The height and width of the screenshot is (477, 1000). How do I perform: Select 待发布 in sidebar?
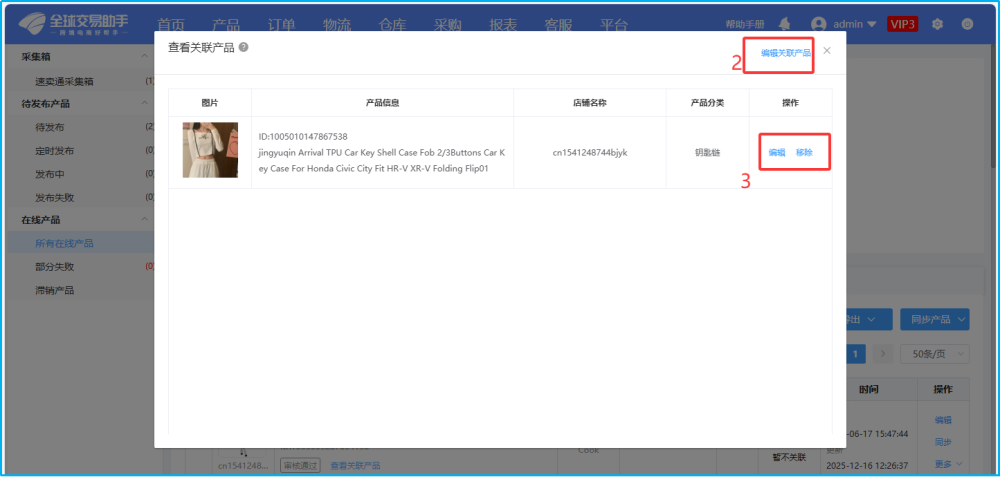pos(50,127)
